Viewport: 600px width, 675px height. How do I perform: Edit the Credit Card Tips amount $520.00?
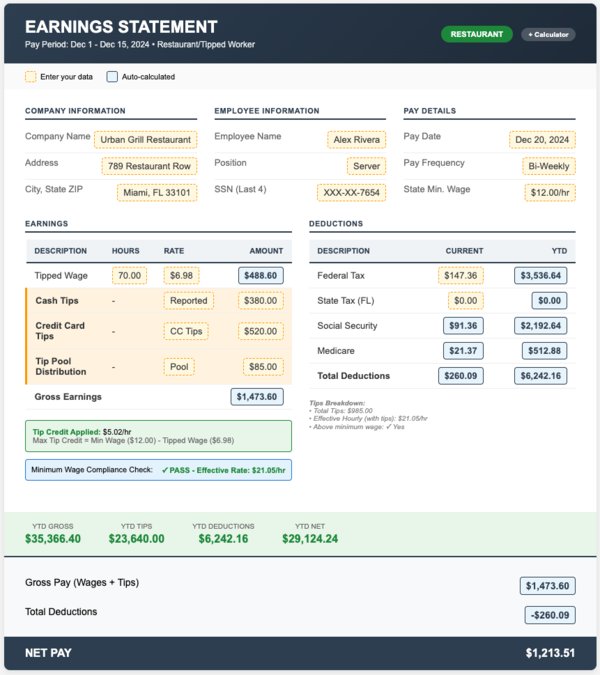coord(261,332)
